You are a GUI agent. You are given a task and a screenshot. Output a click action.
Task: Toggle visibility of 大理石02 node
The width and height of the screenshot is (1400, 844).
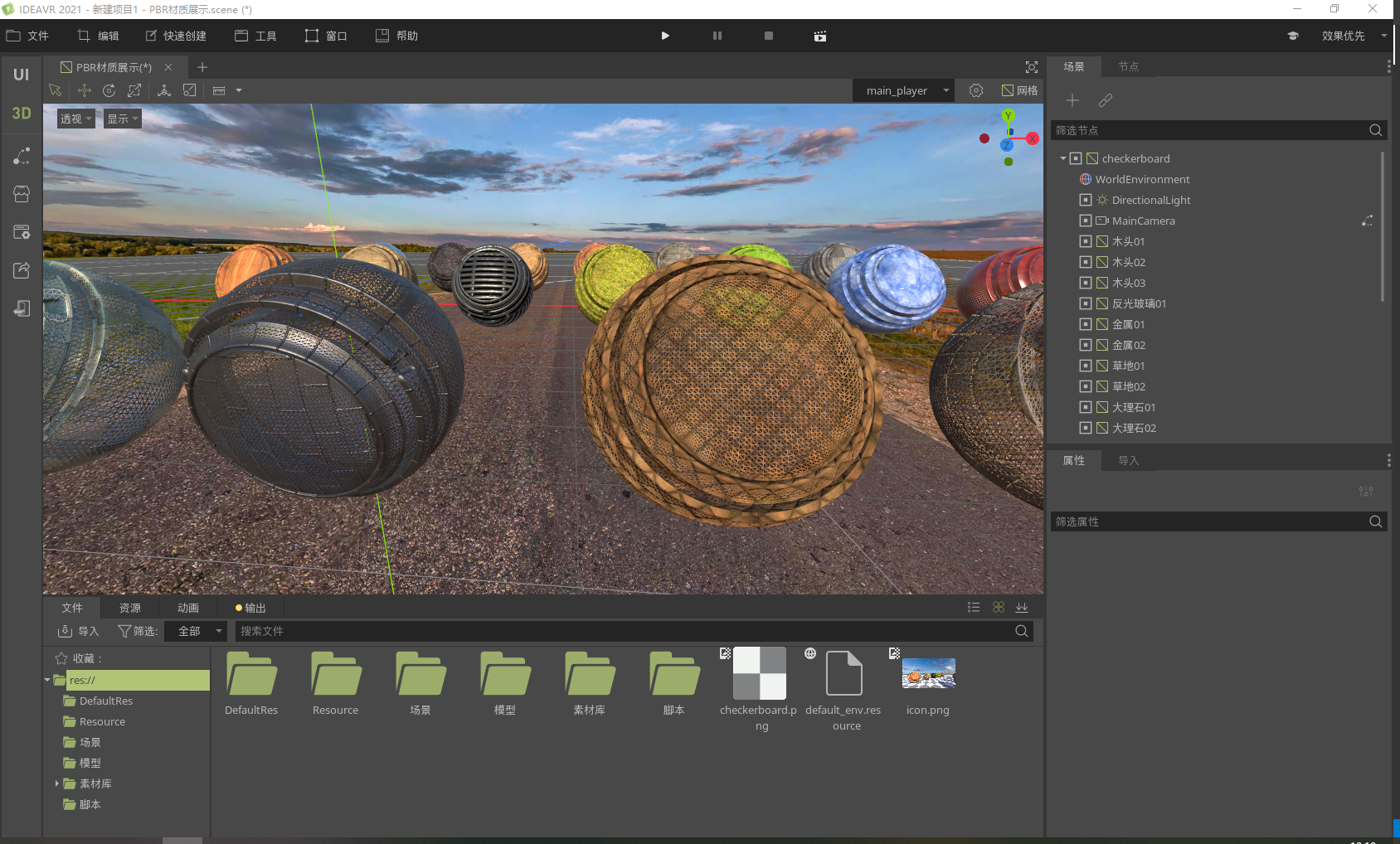pyautogui.click(x=1085, y=428)
